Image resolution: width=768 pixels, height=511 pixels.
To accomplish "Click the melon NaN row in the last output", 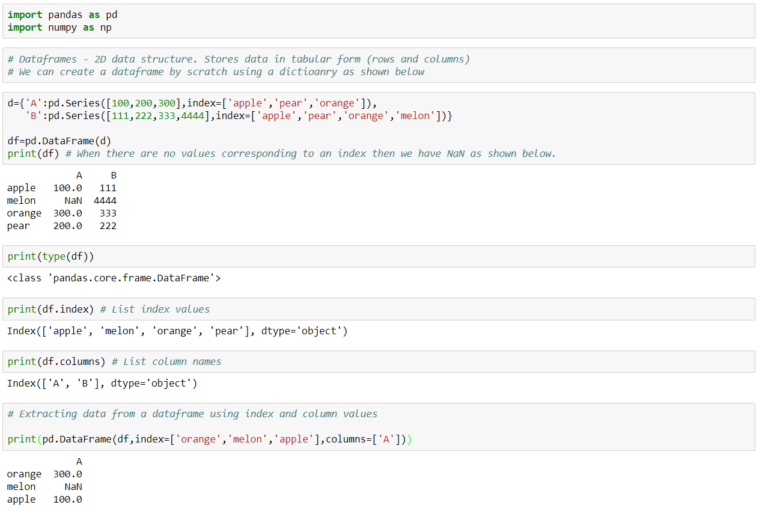I will click(44, 486).
